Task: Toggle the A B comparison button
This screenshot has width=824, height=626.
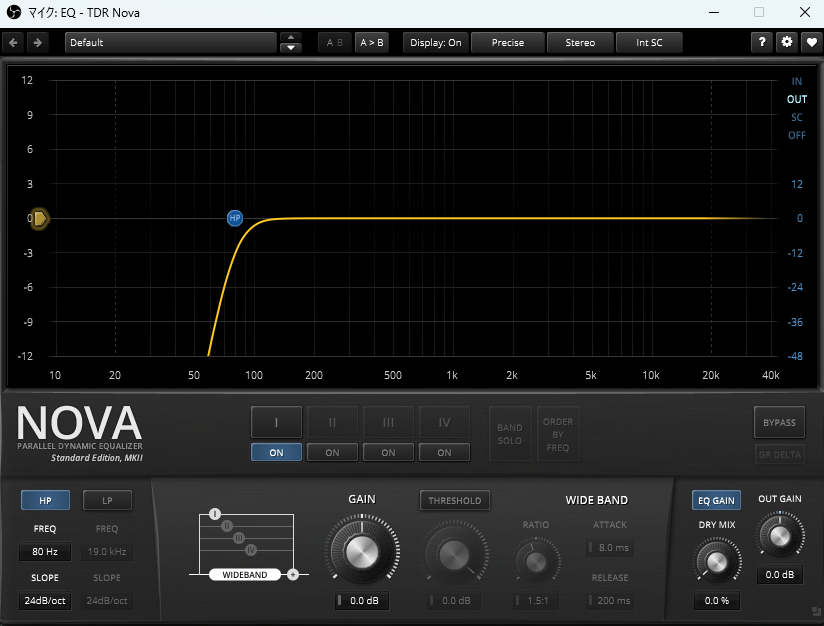Action: 335,43
